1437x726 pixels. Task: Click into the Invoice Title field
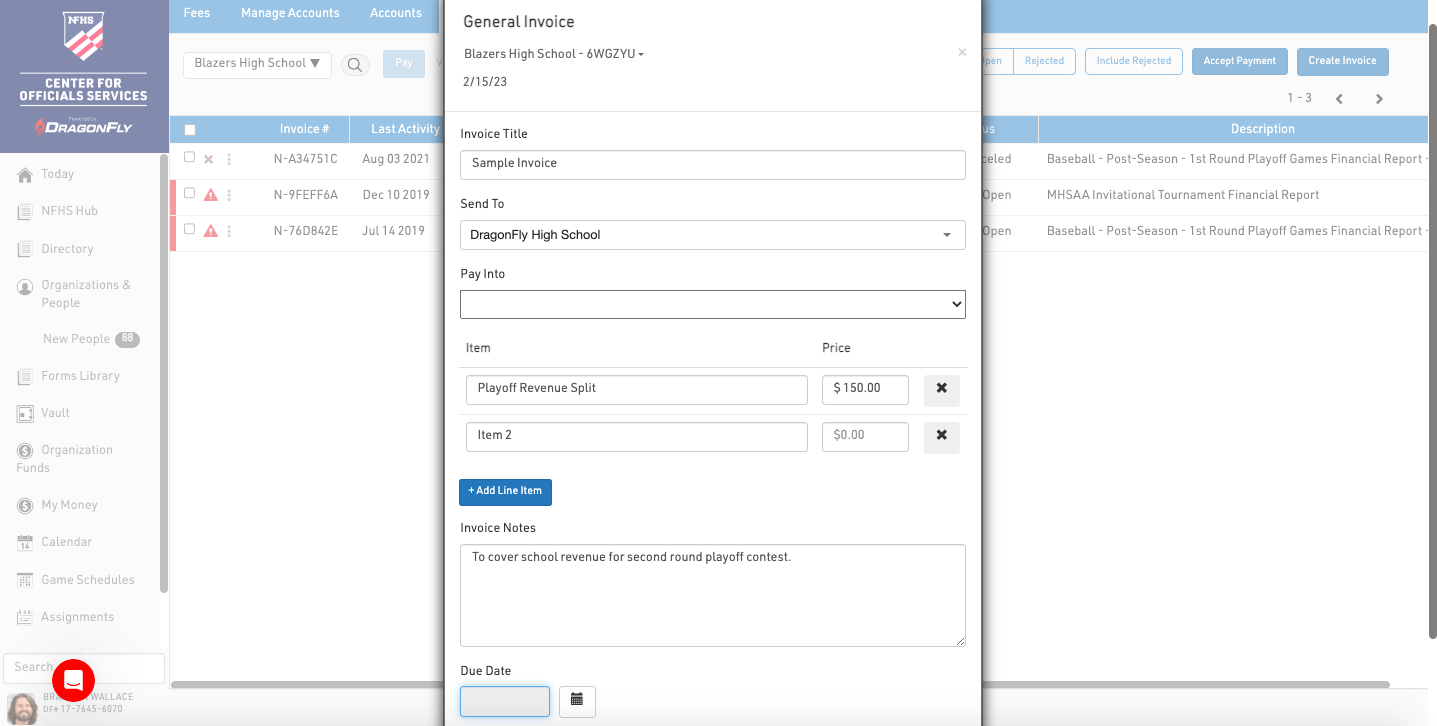coord(712,164)
